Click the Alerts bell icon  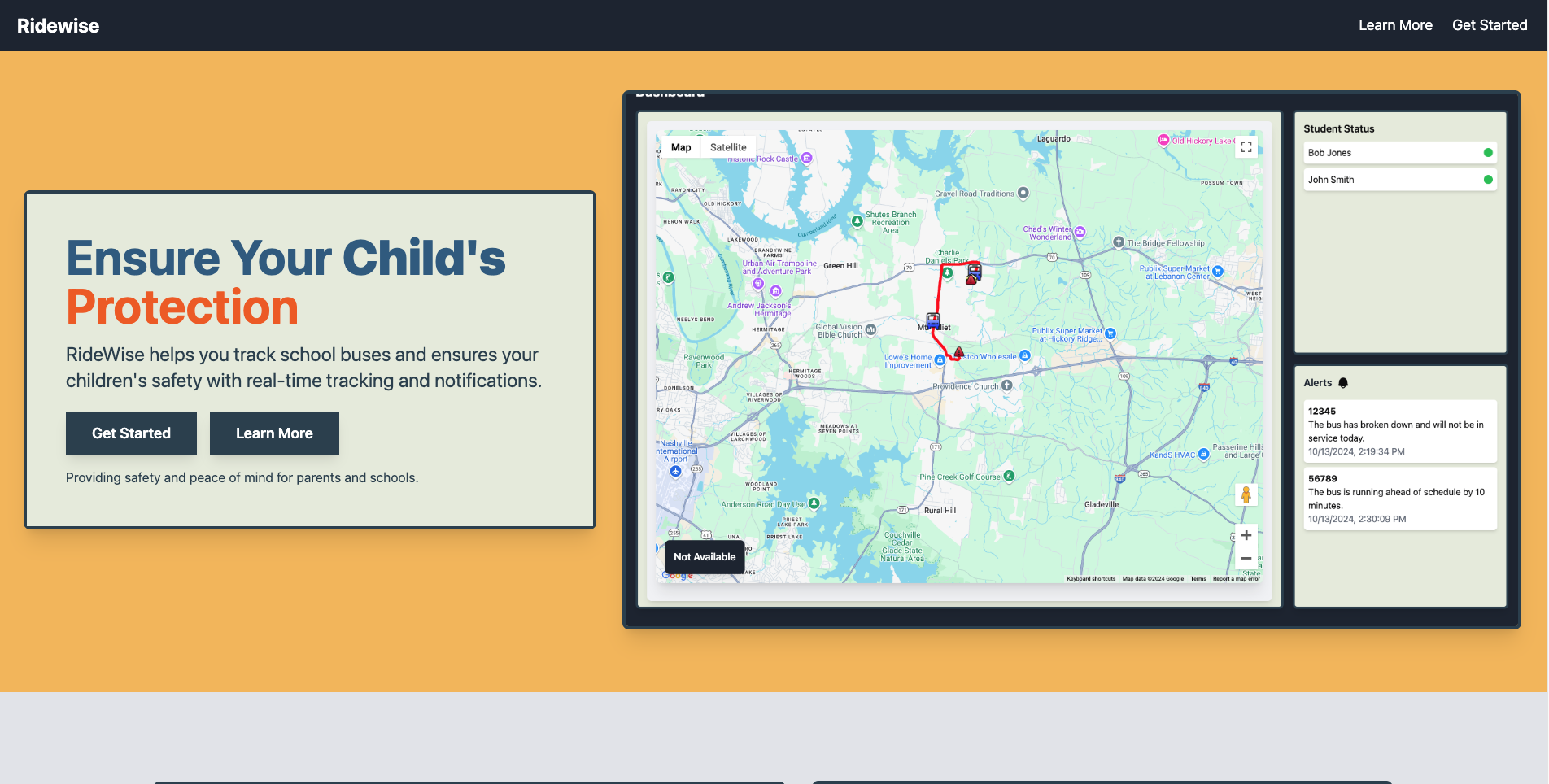click(x=1343, y=383)
